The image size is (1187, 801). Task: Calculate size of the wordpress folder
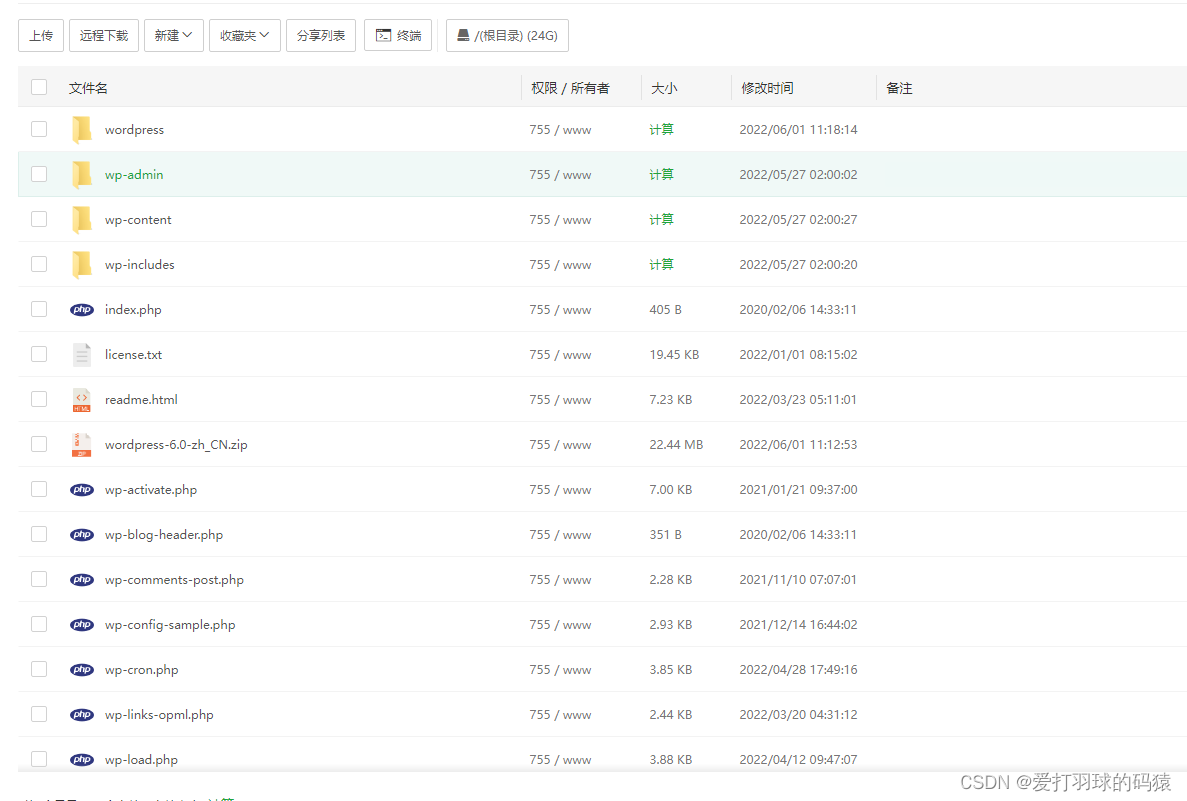coord(661,129)
